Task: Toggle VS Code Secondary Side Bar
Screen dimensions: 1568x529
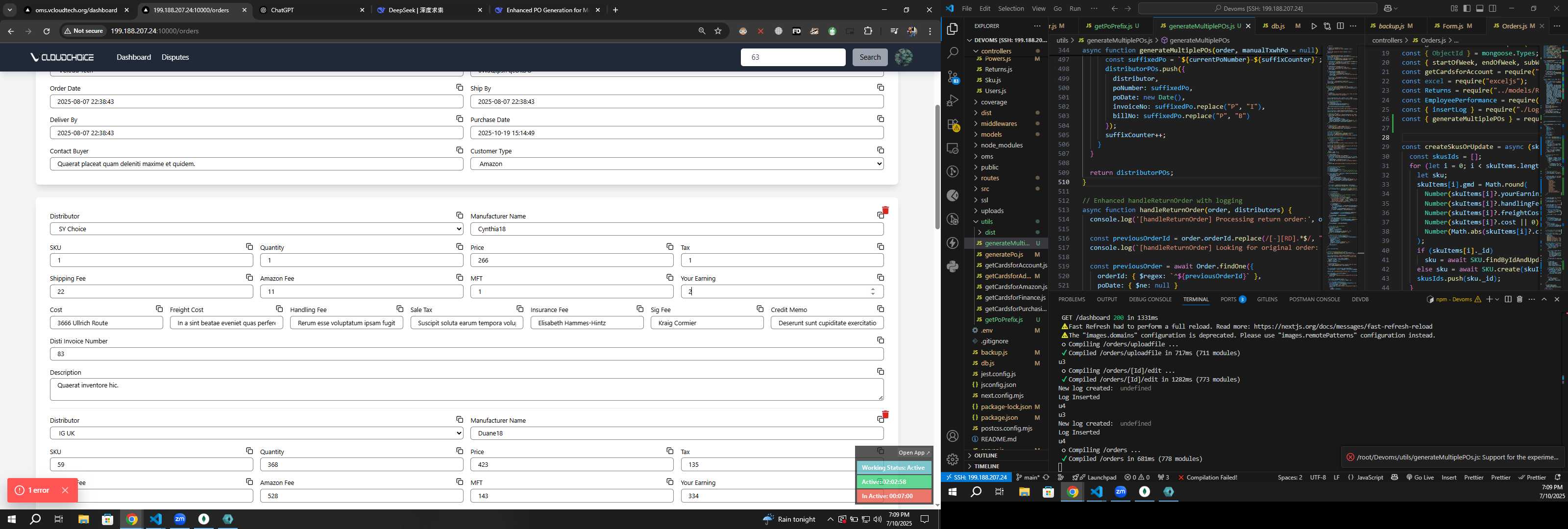Action: tap(1493, 8)
